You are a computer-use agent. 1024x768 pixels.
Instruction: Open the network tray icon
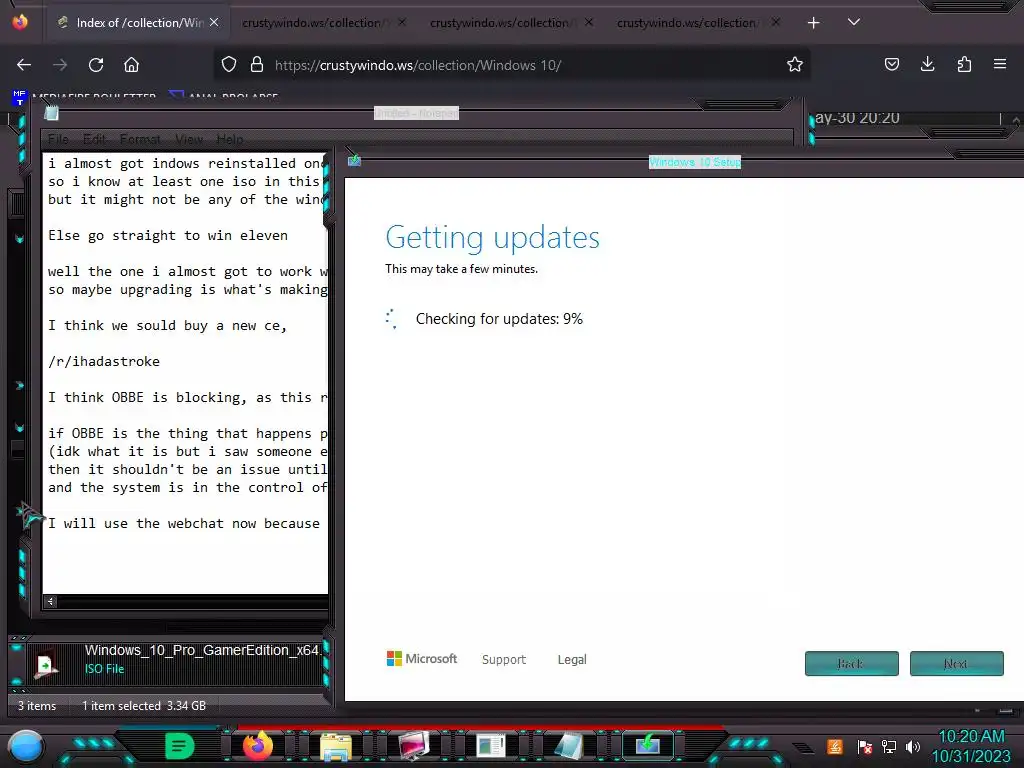point(889,746)
